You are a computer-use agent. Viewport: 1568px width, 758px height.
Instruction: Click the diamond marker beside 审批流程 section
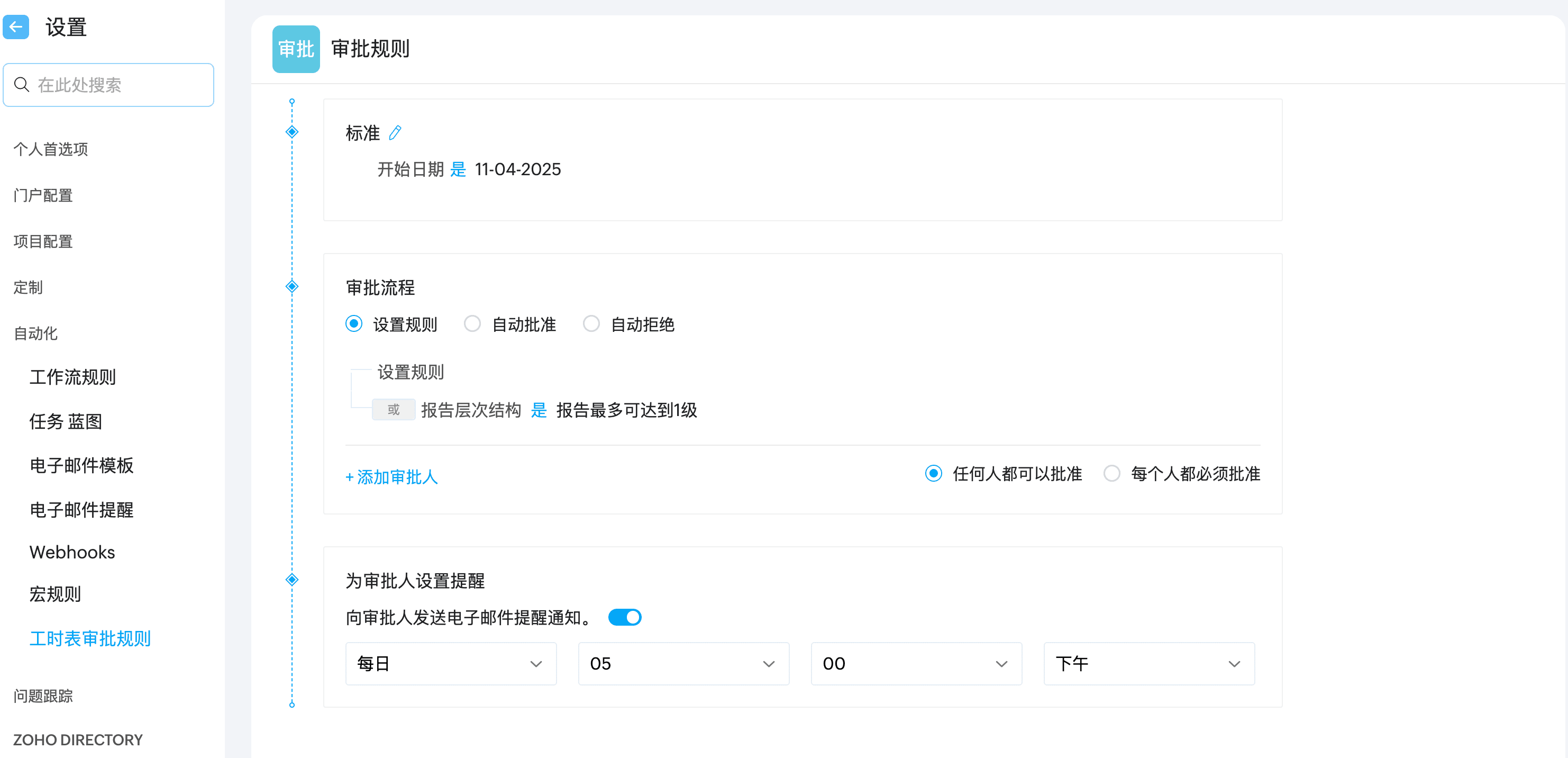(x=292, y=286)
